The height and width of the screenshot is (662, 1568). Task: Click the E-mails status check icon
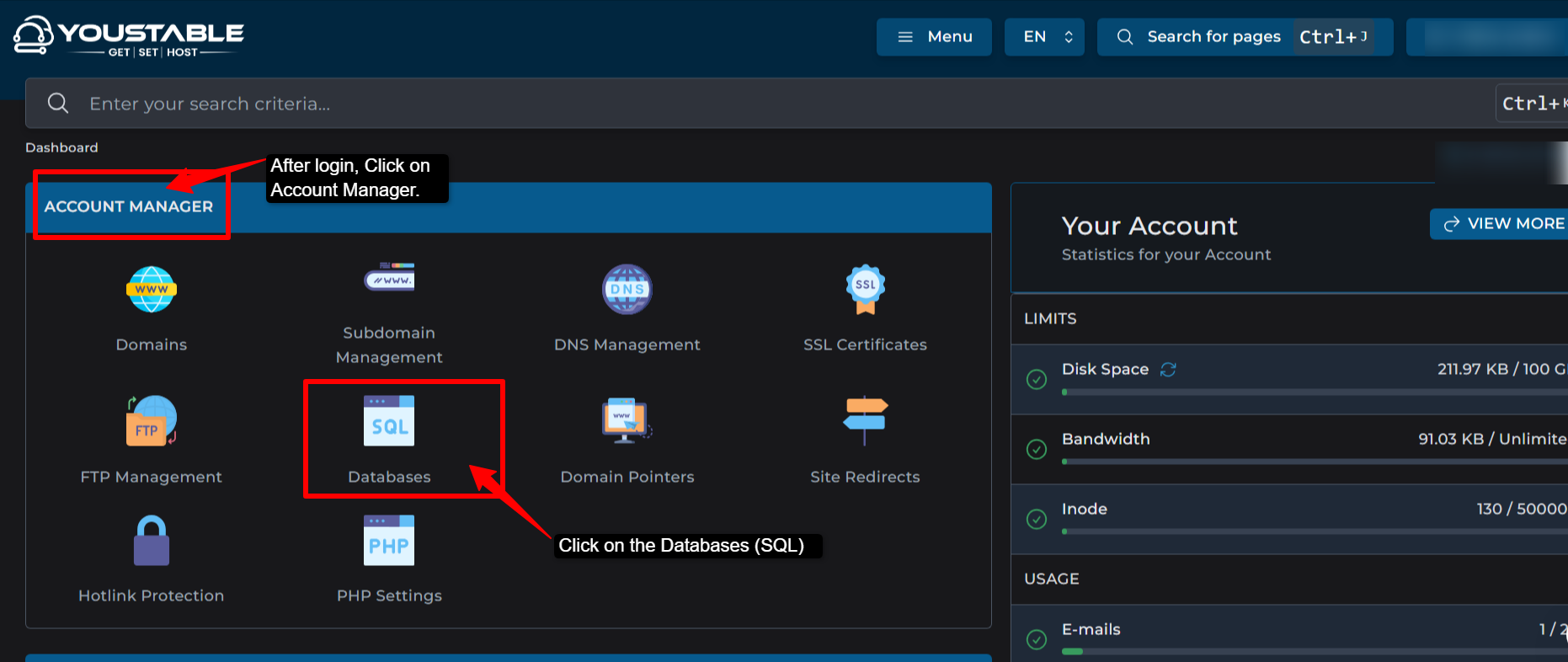(1037, 639)
